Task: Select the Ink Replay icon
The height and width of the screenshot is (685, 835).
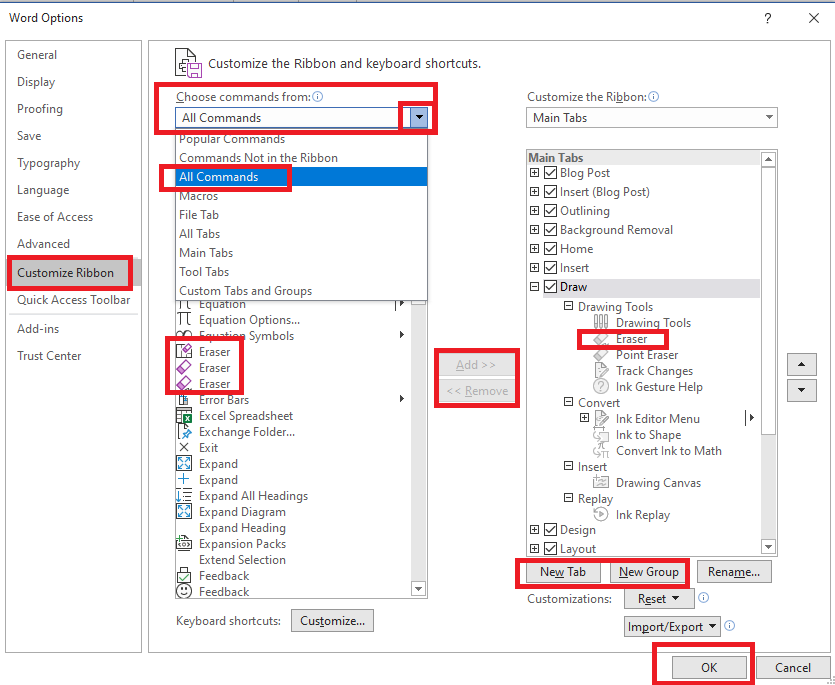Action: 601,515
